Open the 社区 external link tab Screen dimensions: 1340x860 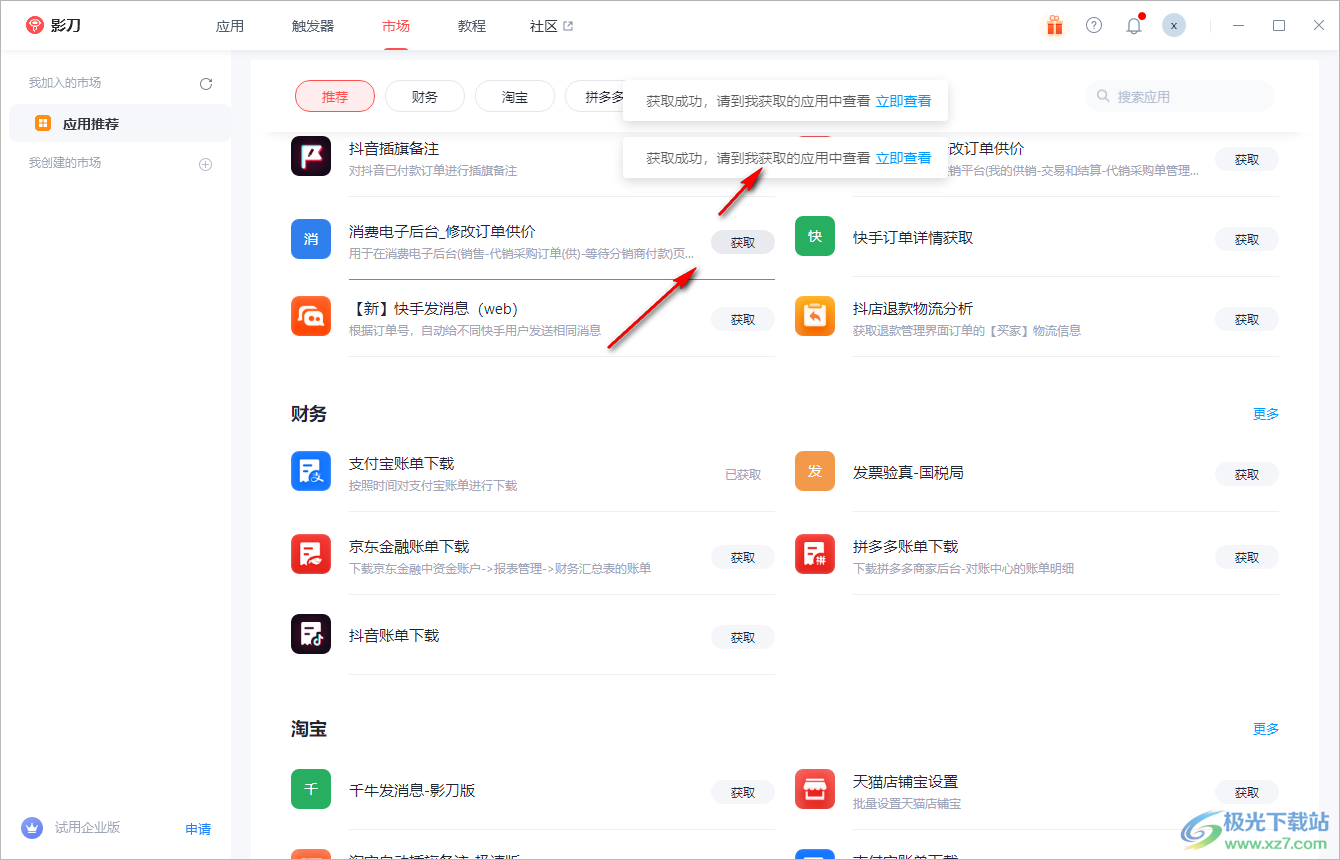click(551, 26)
